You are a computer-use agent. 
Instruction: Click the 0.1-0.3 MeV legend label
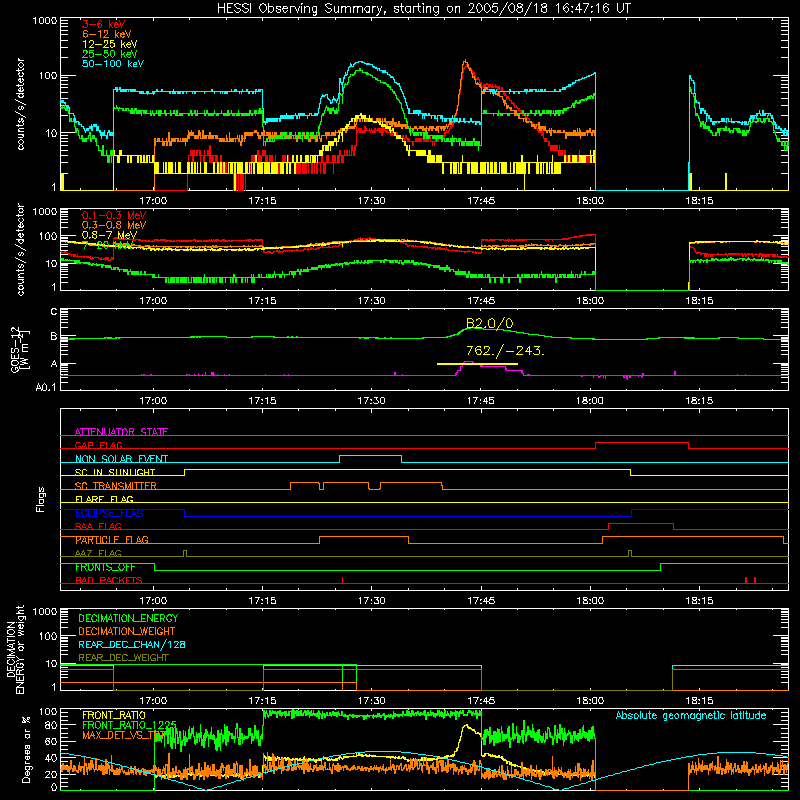[x=114, y=216]
